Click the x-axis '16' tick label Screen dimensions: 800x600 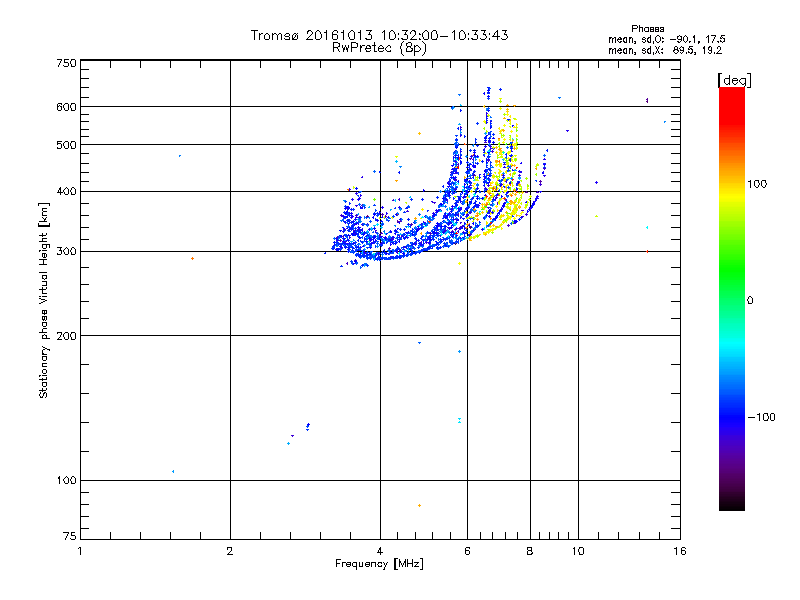[x=680, y=551]
